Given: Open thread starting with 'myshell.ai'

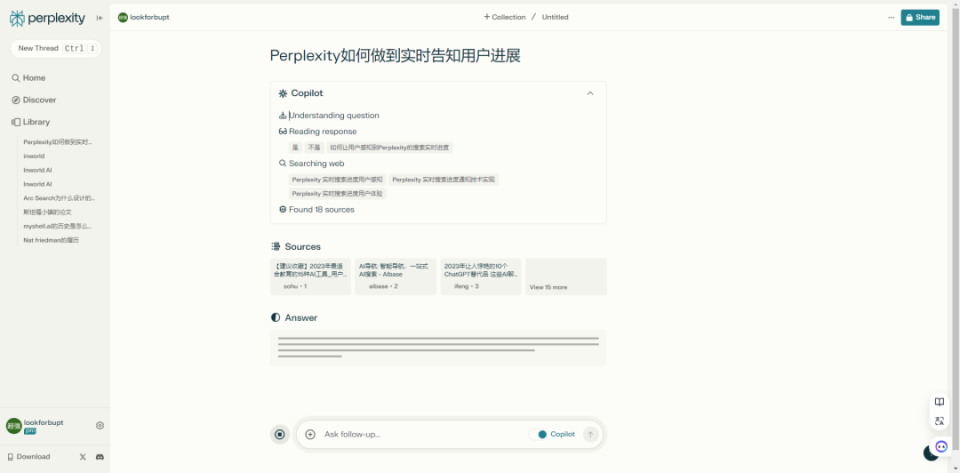Looking at the screenshot, I should [x=58, y=226].
